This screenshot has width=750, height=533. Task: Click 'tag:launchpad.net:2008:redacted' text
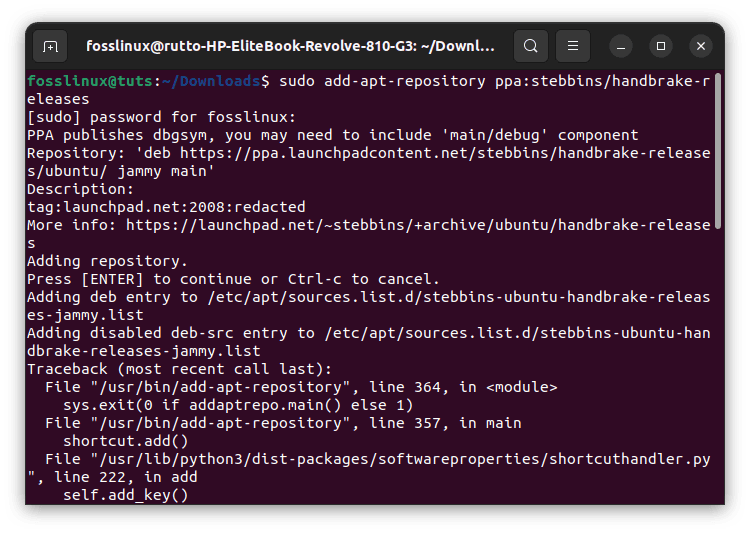pyautogui.click(x=166, y=207)
